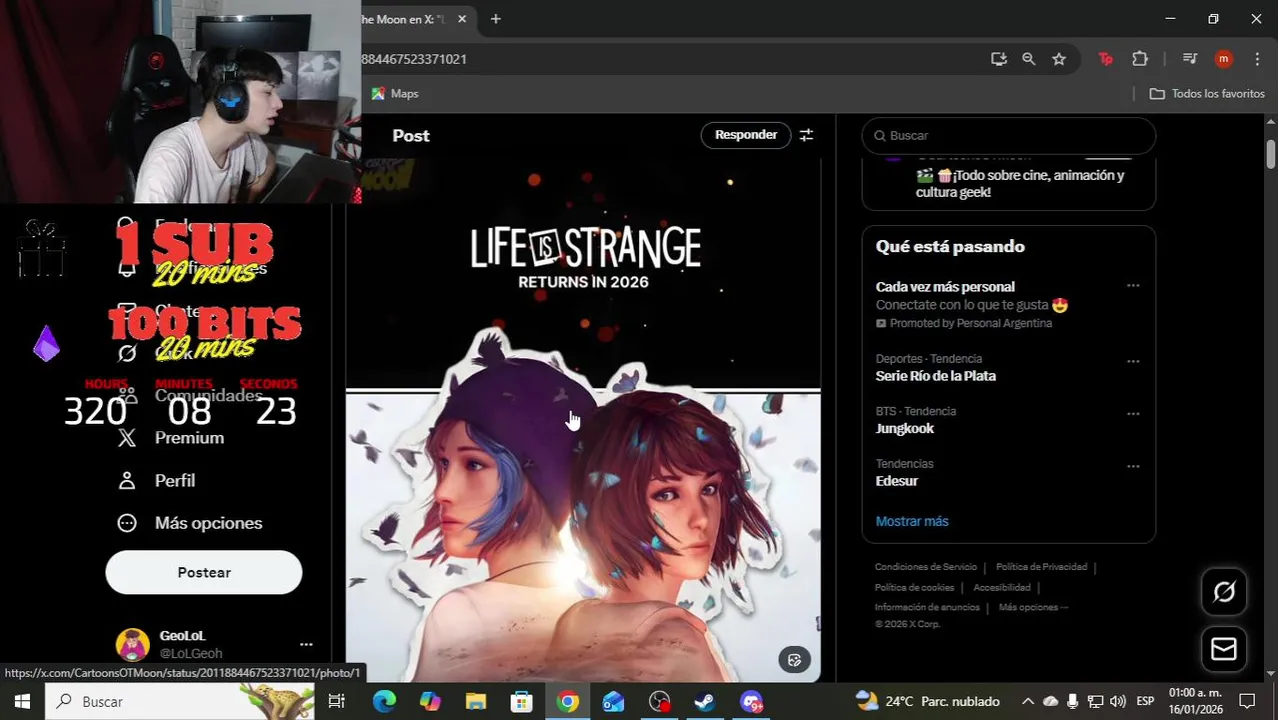
Task: Open the Chrome three-dot menu
Action: (1257, 59)
